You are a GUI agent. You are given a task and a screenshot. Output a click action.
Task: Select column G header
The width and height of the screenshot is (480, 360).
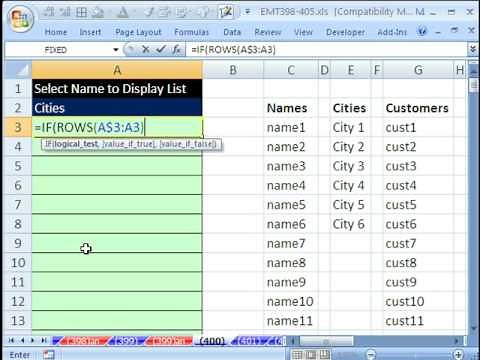(418, 70)
